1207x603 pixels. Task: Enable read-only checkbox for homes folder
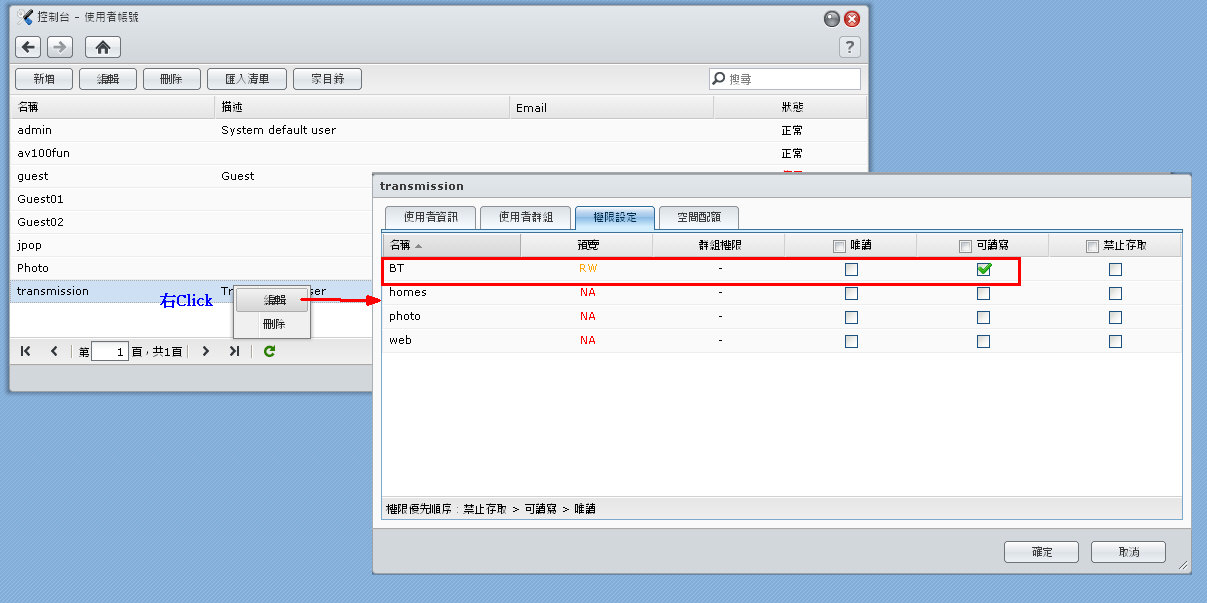[851, 293]
